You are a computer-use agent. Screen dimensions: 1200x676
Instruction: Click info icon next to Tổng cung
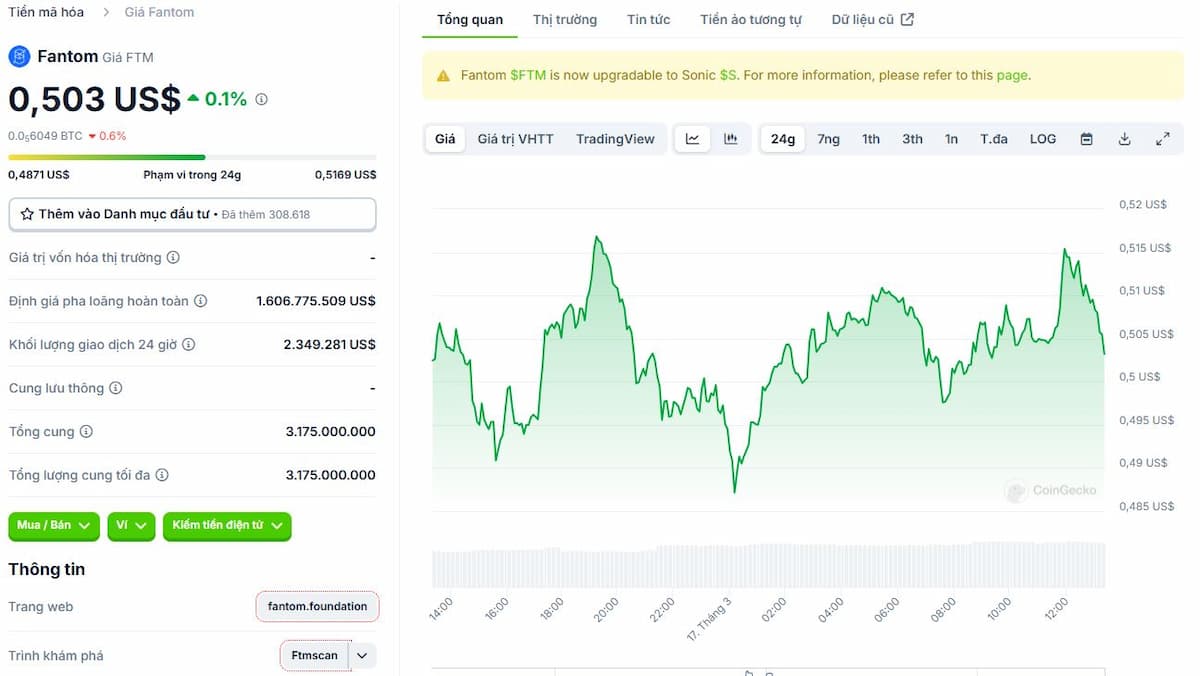coord(86,432)
